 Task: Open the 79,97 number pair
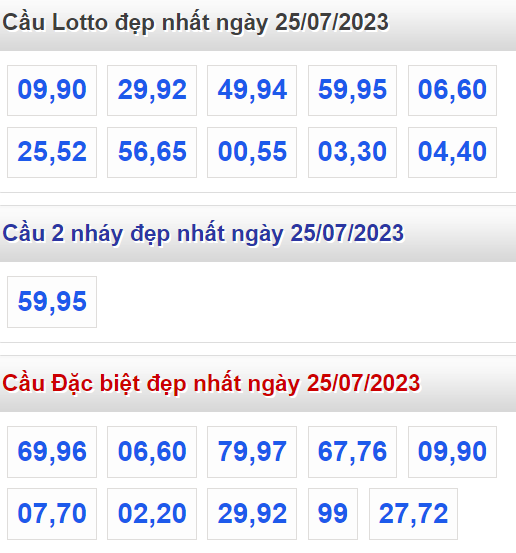pyautogui.click(x=252, y=452)
